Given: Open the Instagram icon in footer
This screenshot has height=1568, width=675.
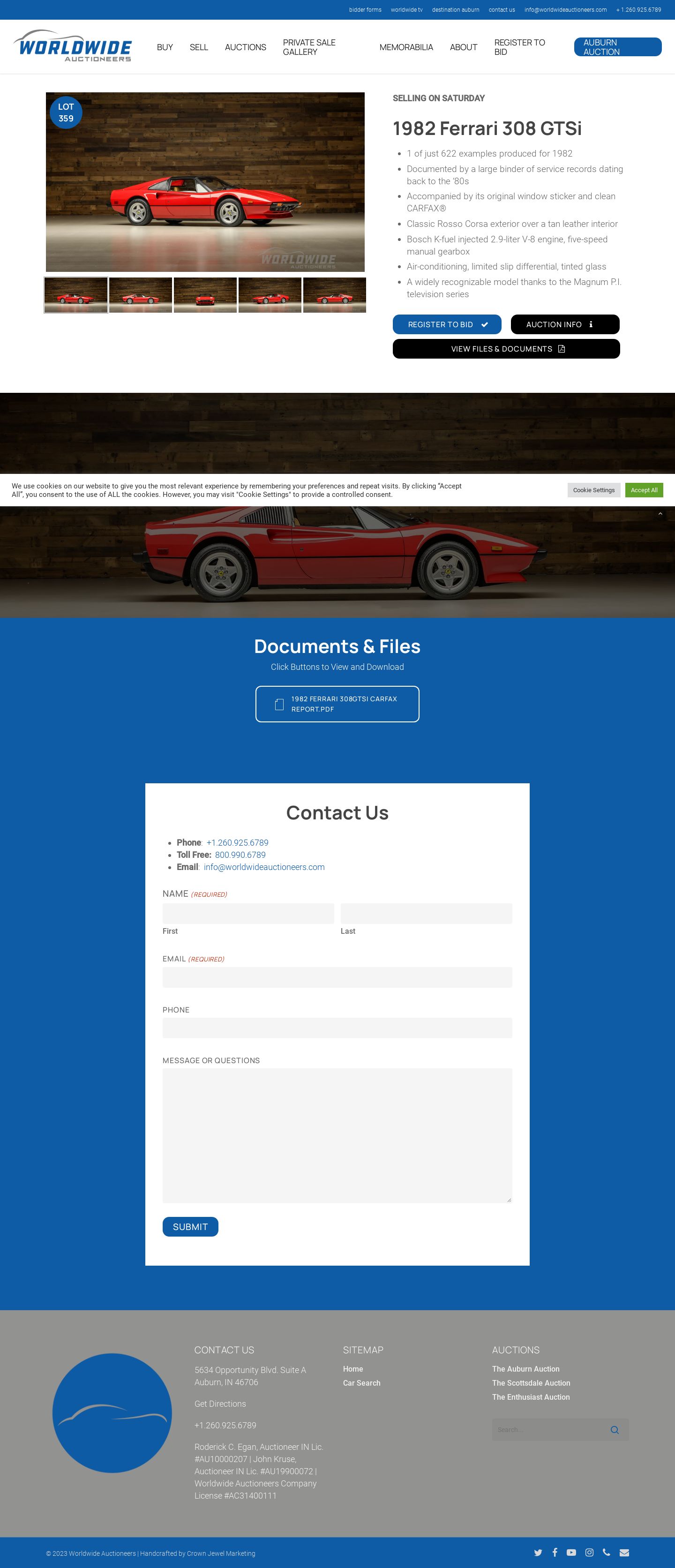Looking at the screenshot, I should tap(589, 1552).
